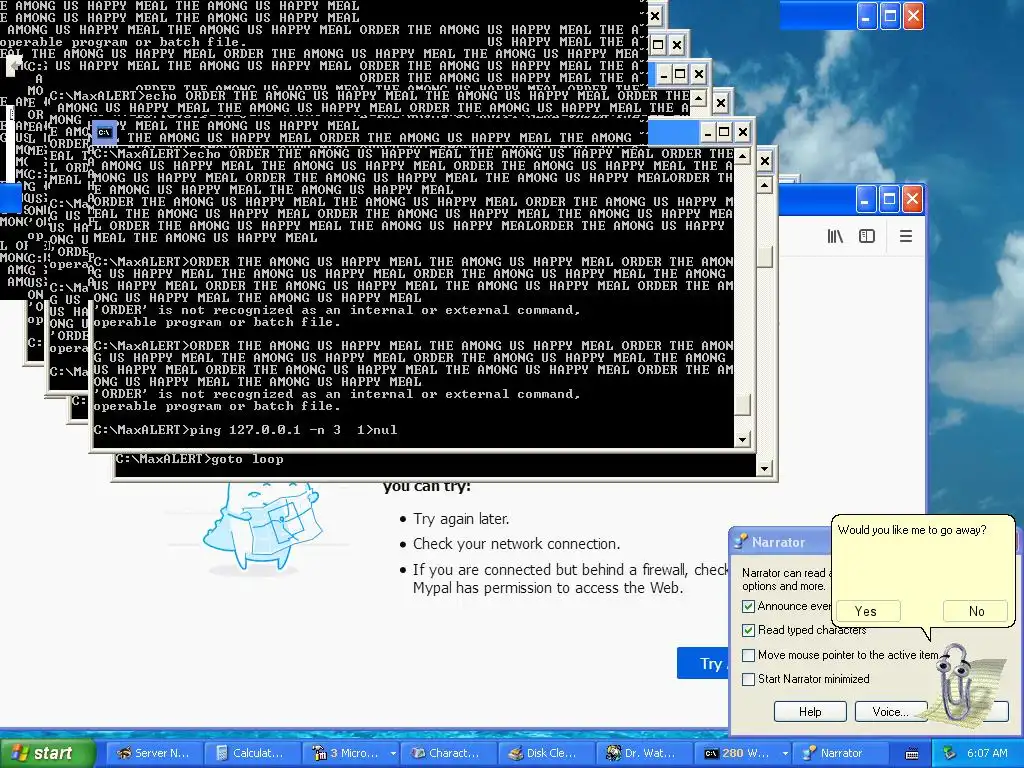Screen dimensions: 1024x768
Task: Maximize the front command prompt window
Action: click(x=724, y=133)
